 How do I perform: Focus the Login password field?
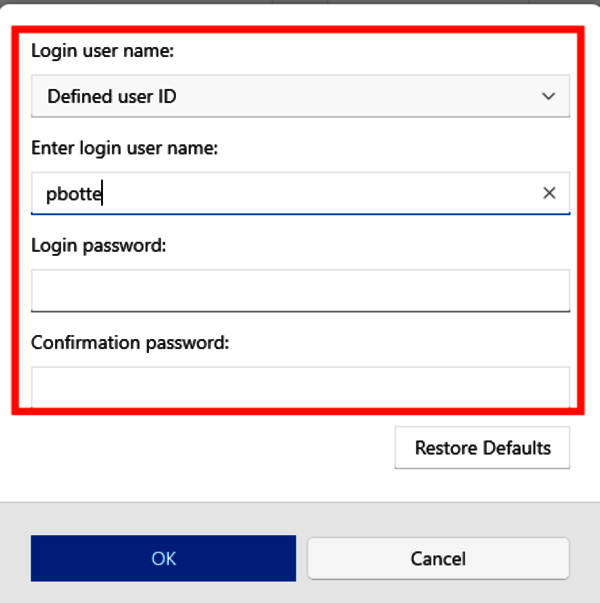point(300,290)
